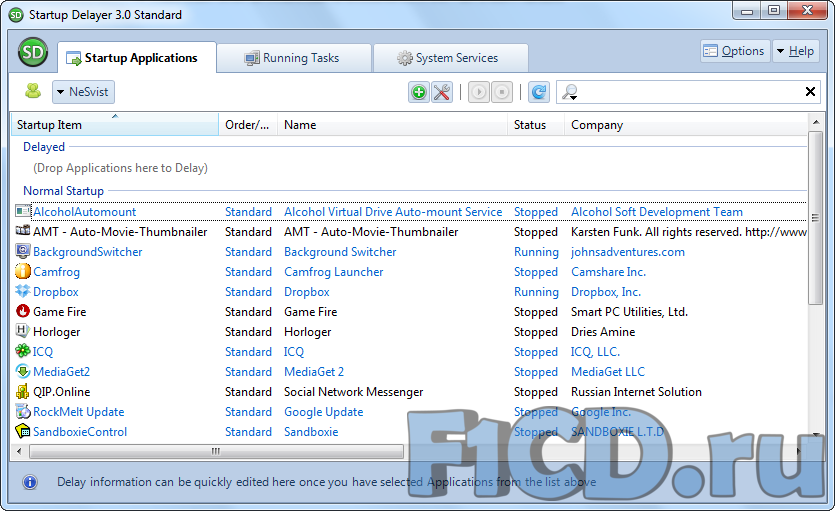Select the QIP.Online startup item name

[62, 392]
